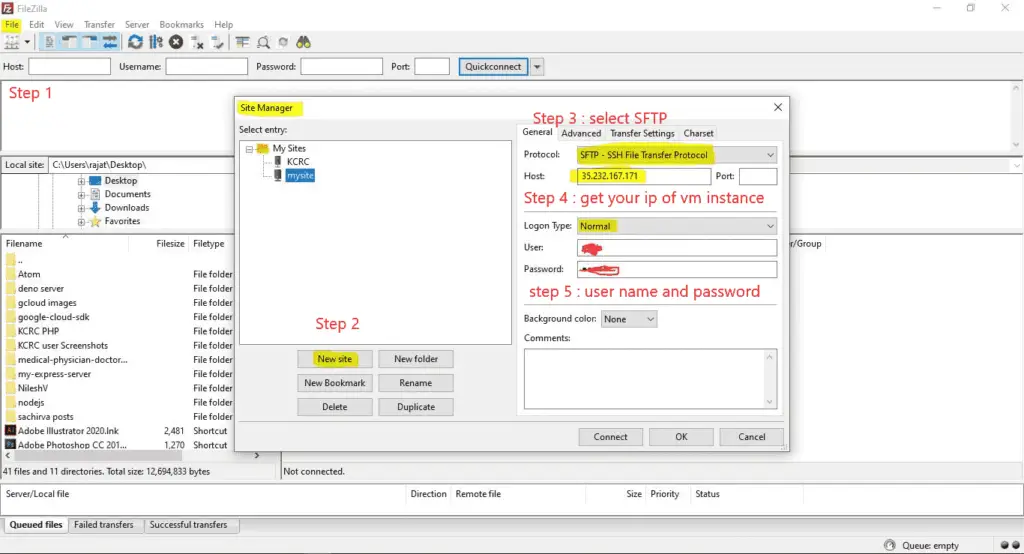The image size is (1024, 554).
Task: Focus the Site Manager Port field
Action: [758, 176]
